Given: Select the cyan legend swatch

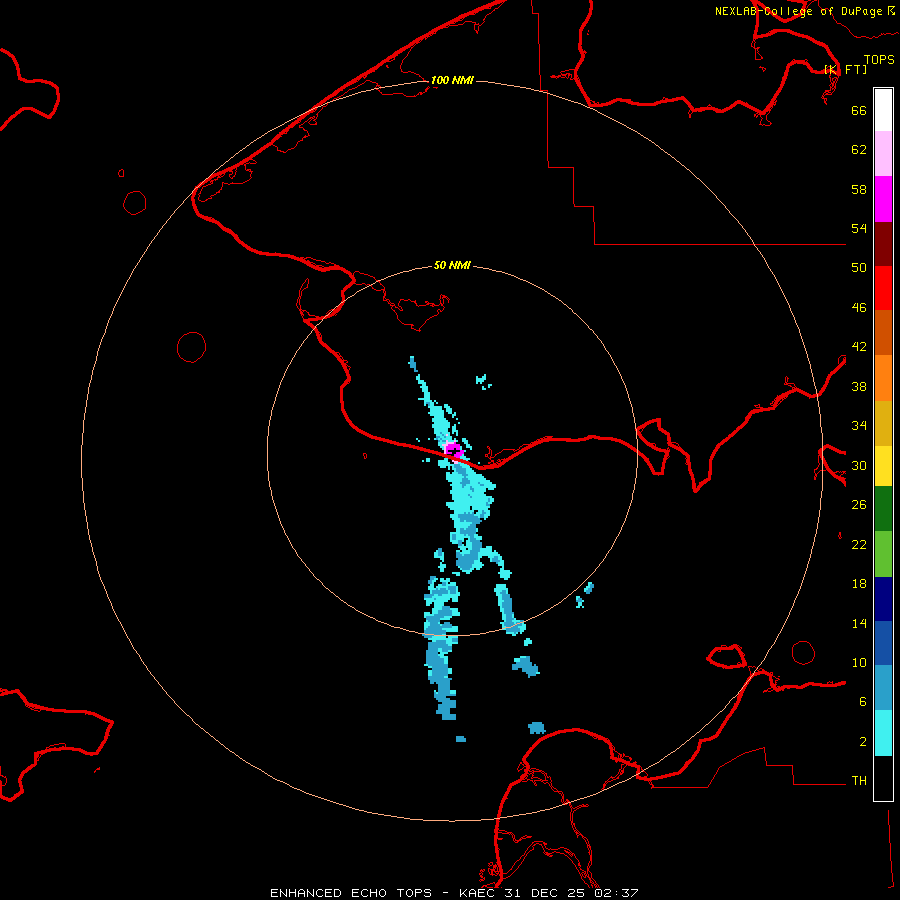Looking at the screenshot, I should pos(883,733).
